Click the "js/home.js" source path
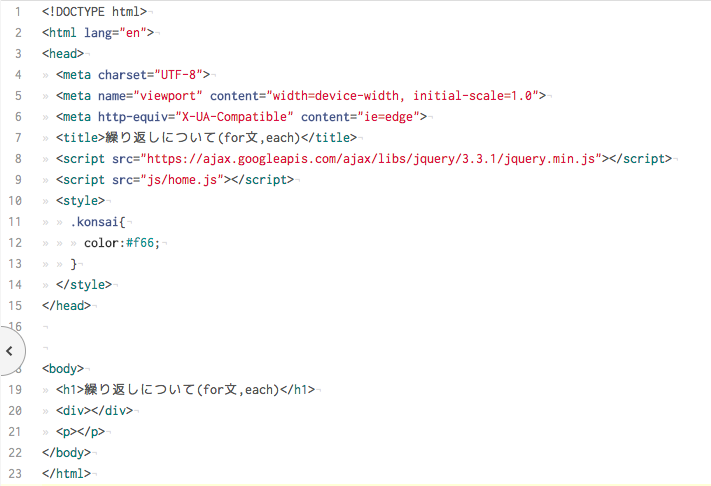This screenshot has height=486, width=711. pyautogui.click(x=182, y=180)
